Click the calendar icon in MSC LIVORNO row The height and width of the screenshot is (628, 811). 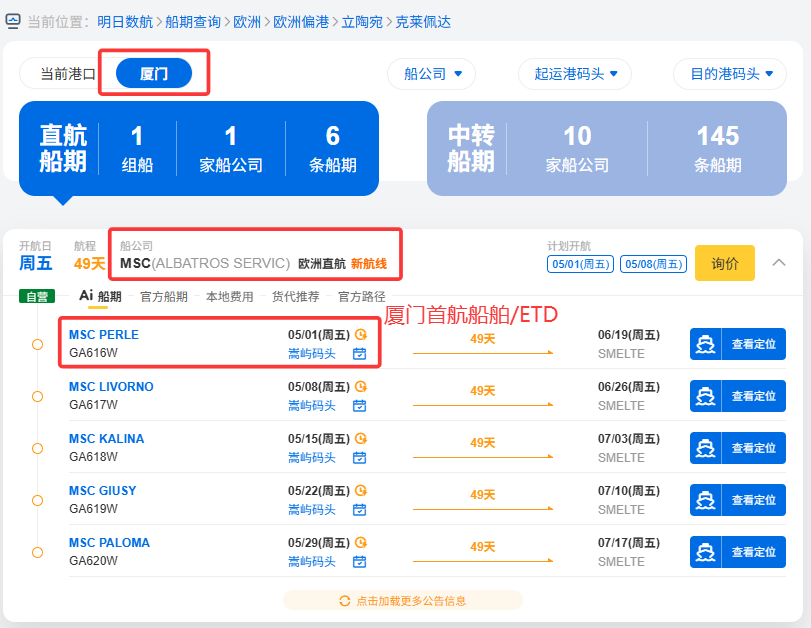[360, 405]
